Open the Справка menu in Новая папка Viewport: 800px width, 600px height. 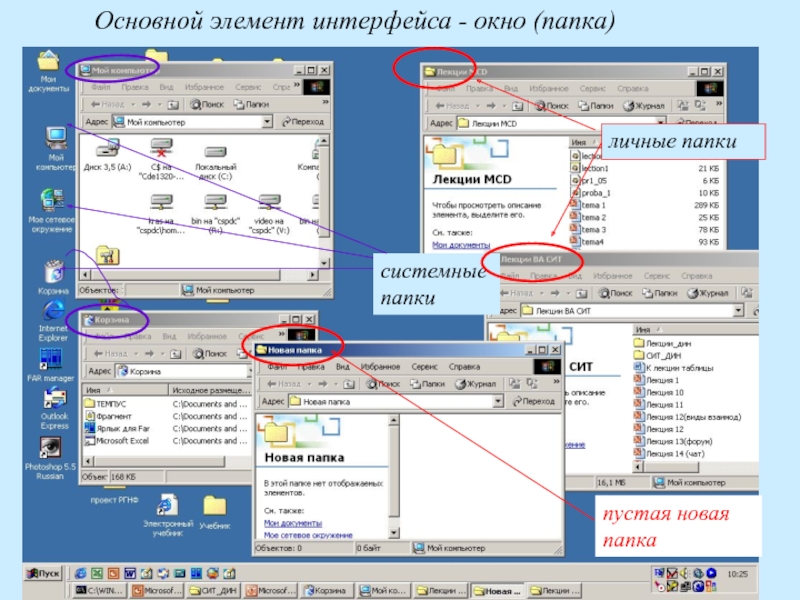[464, 366]
